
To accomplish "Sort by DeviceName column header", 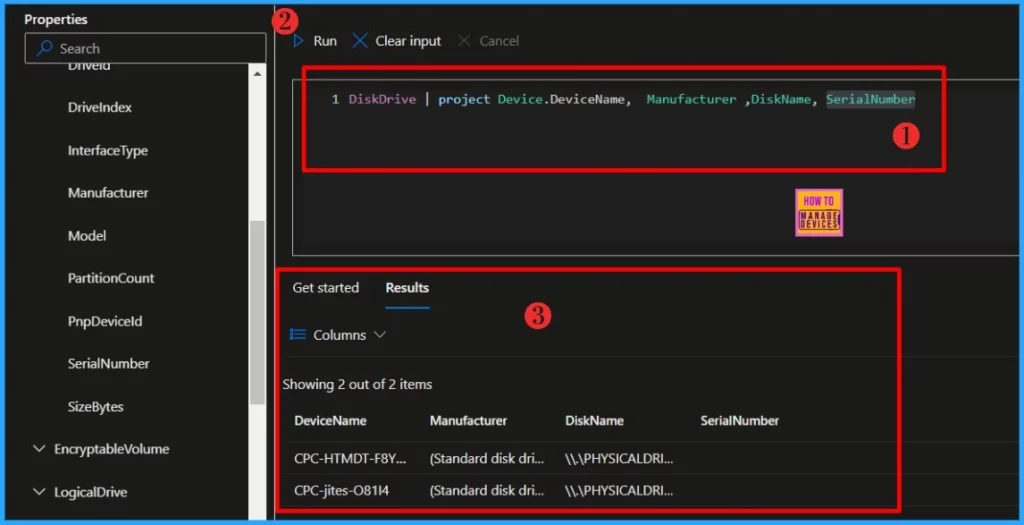I will point(330,421).
